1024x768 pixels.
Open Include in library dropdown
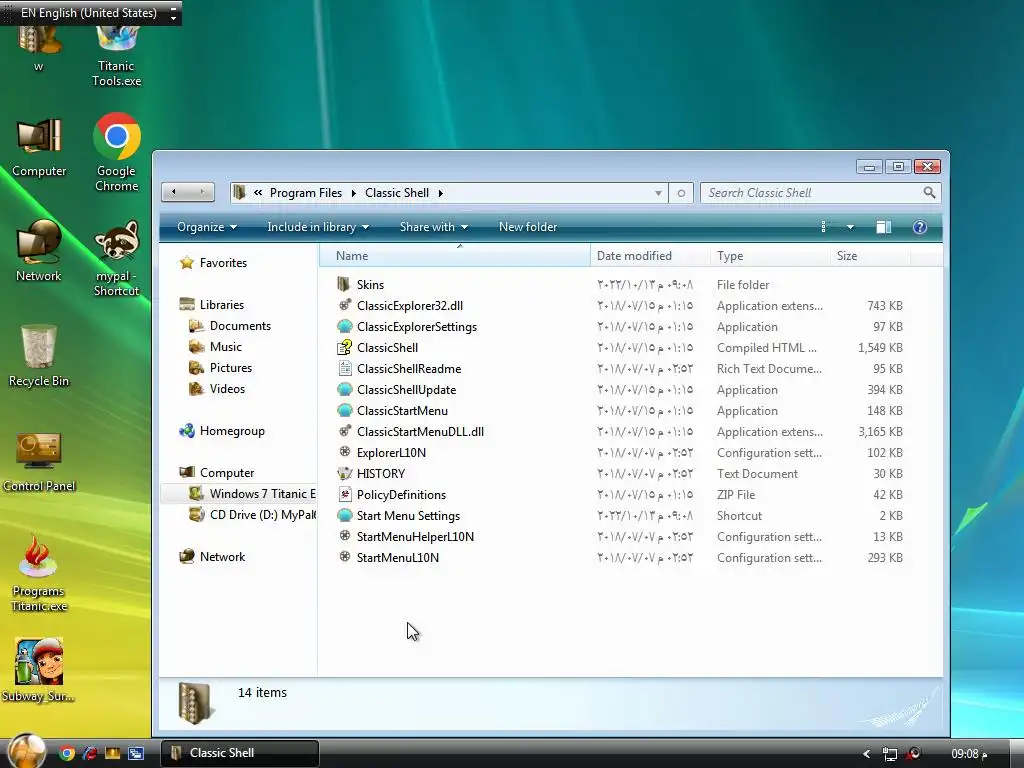coord(318,227)
